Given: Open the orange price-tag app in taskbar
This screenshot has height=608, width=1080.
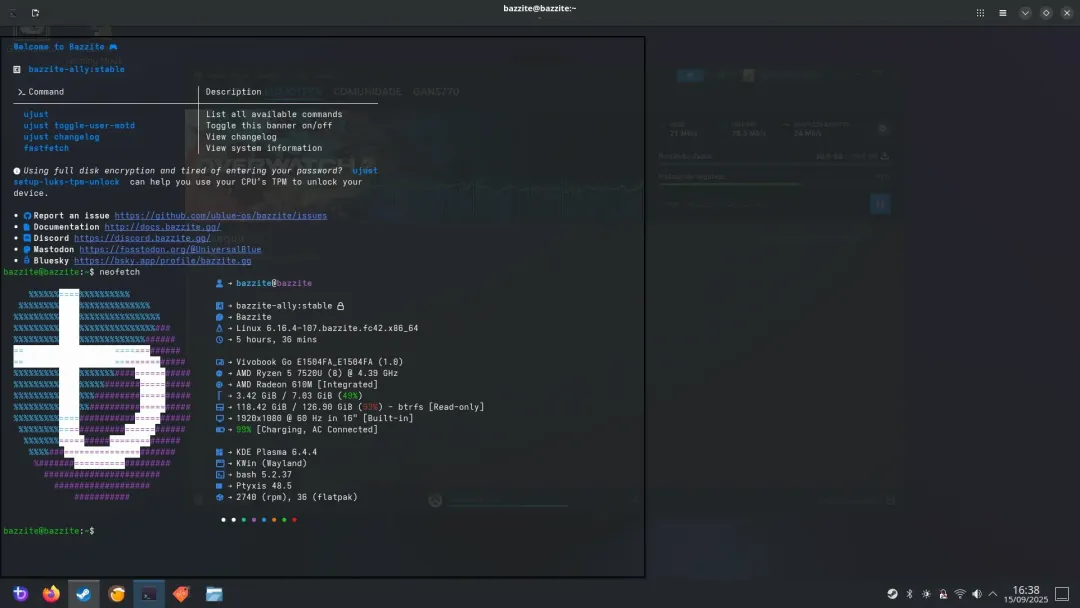Looking at the screenshot, I should [x=181, y=594].
